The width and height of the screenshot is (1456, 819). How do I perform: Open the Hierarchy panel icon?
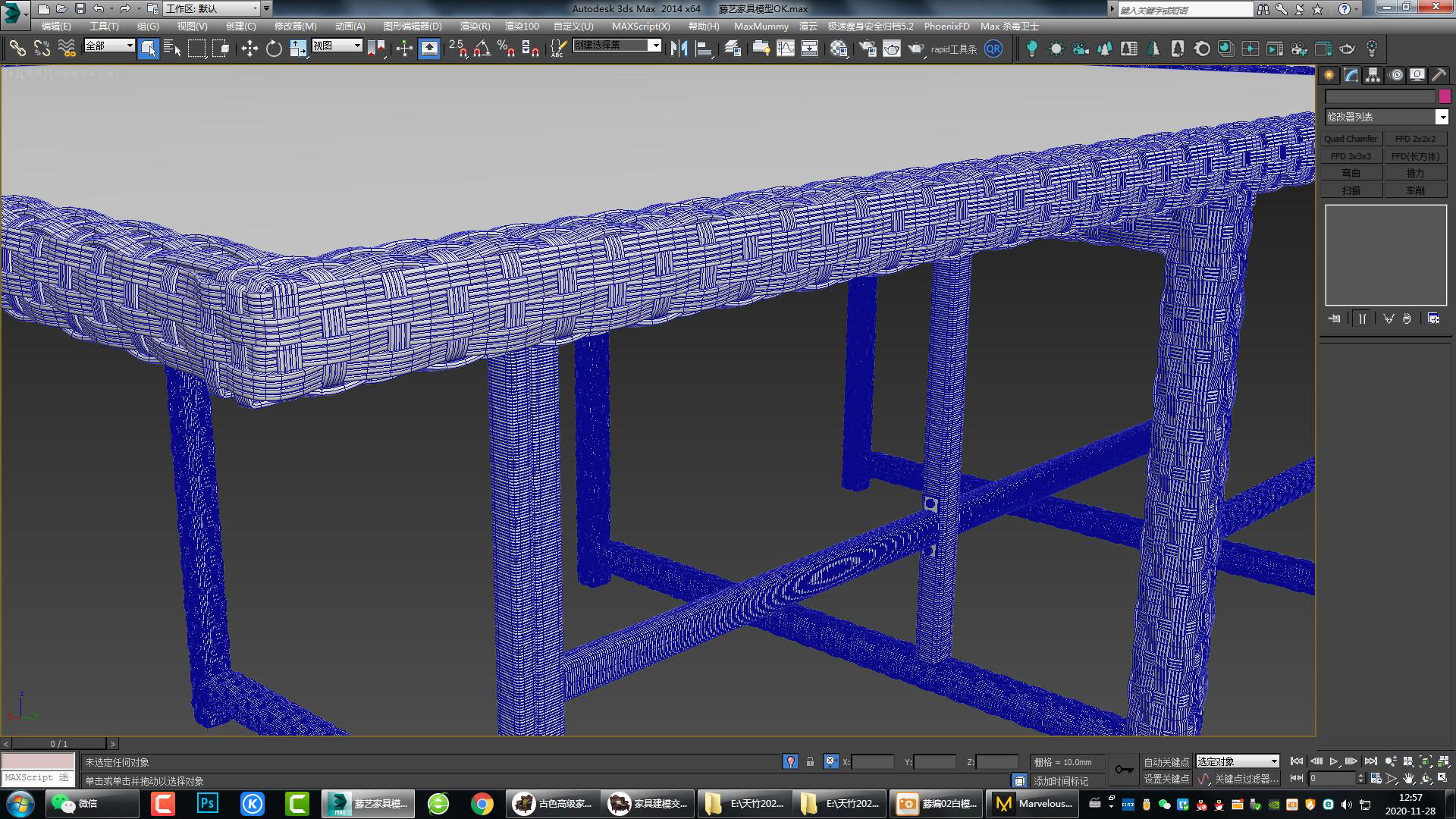[x=1372, y=74]
